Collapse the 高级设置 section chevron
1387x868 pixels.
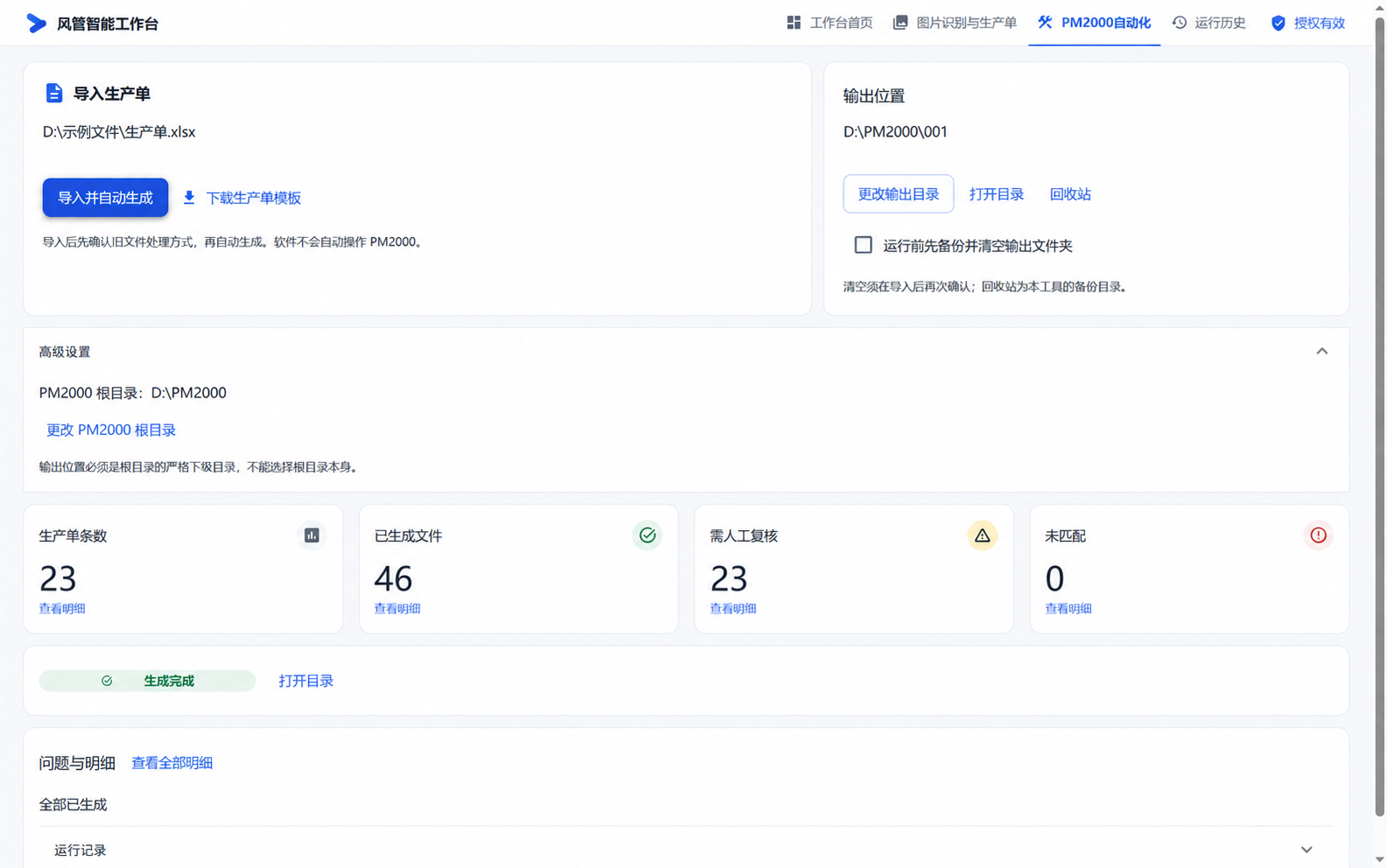pos(1322,352)
